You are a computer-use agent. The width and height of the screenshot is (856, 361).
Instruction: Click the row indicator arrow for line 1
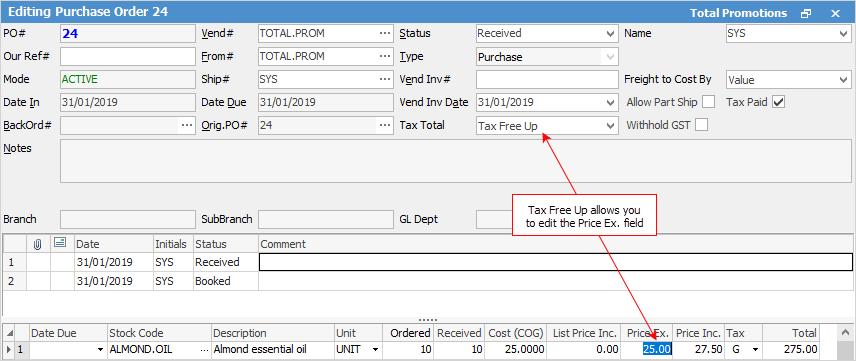(8, 350)
